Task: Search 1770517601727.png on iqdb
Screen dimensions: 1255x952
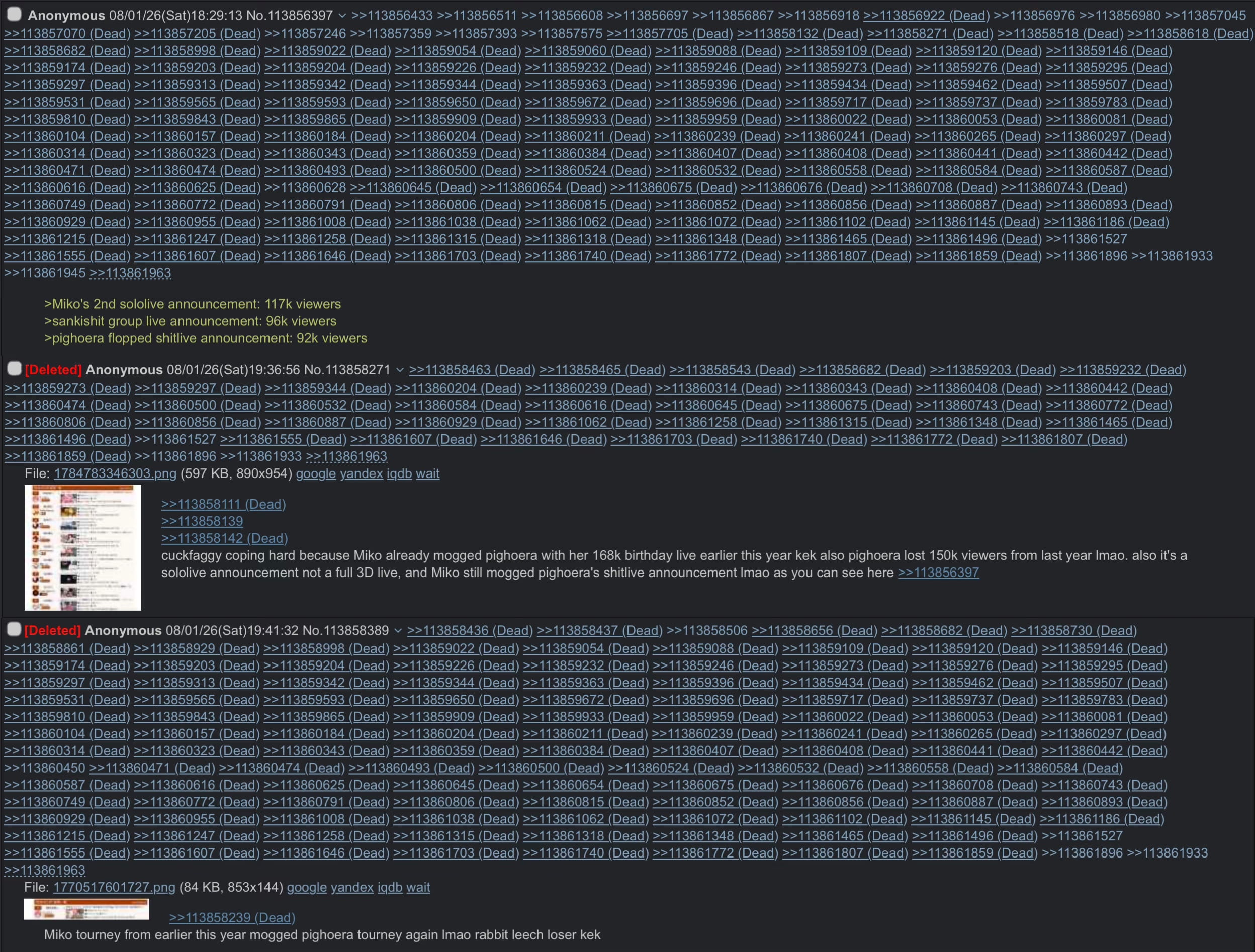Action: click(390, 887)
